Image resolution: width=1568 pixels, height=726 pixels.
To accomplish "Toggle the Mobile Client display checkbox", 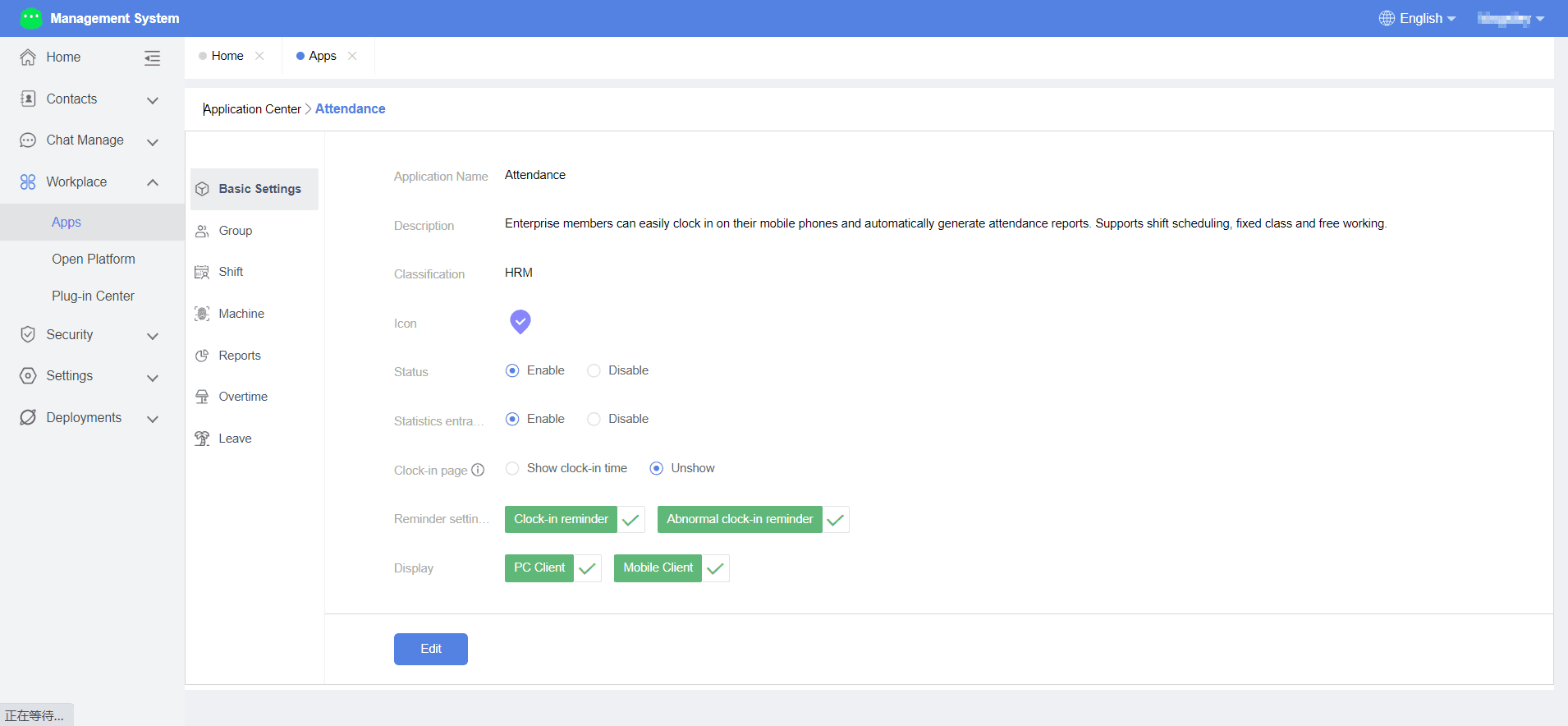I will click(715, 568).
